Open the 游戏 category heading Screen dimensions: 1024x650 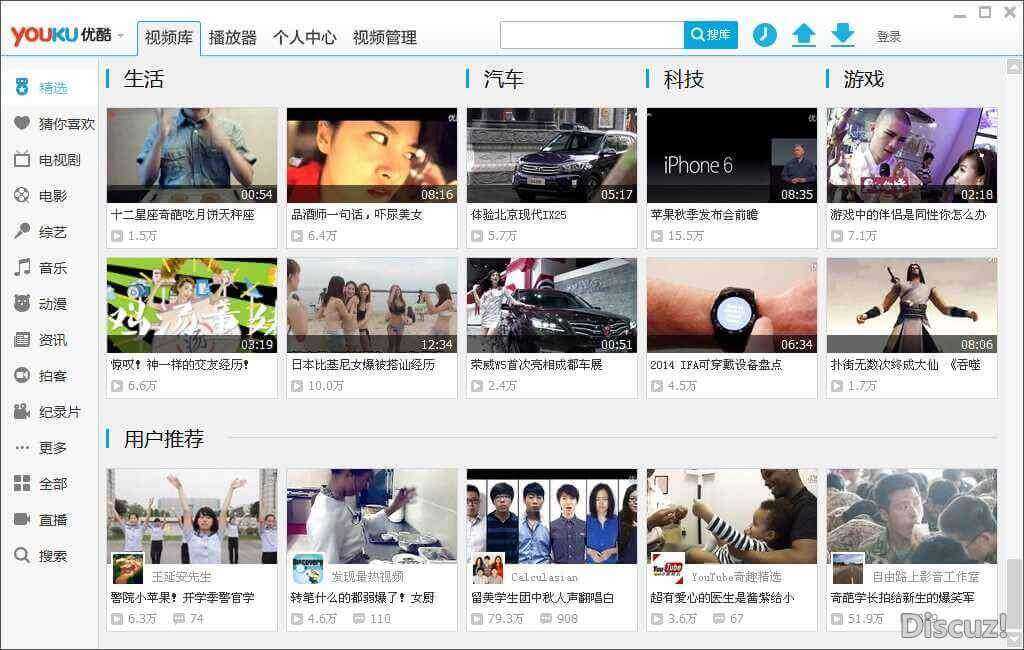(863, 79)
